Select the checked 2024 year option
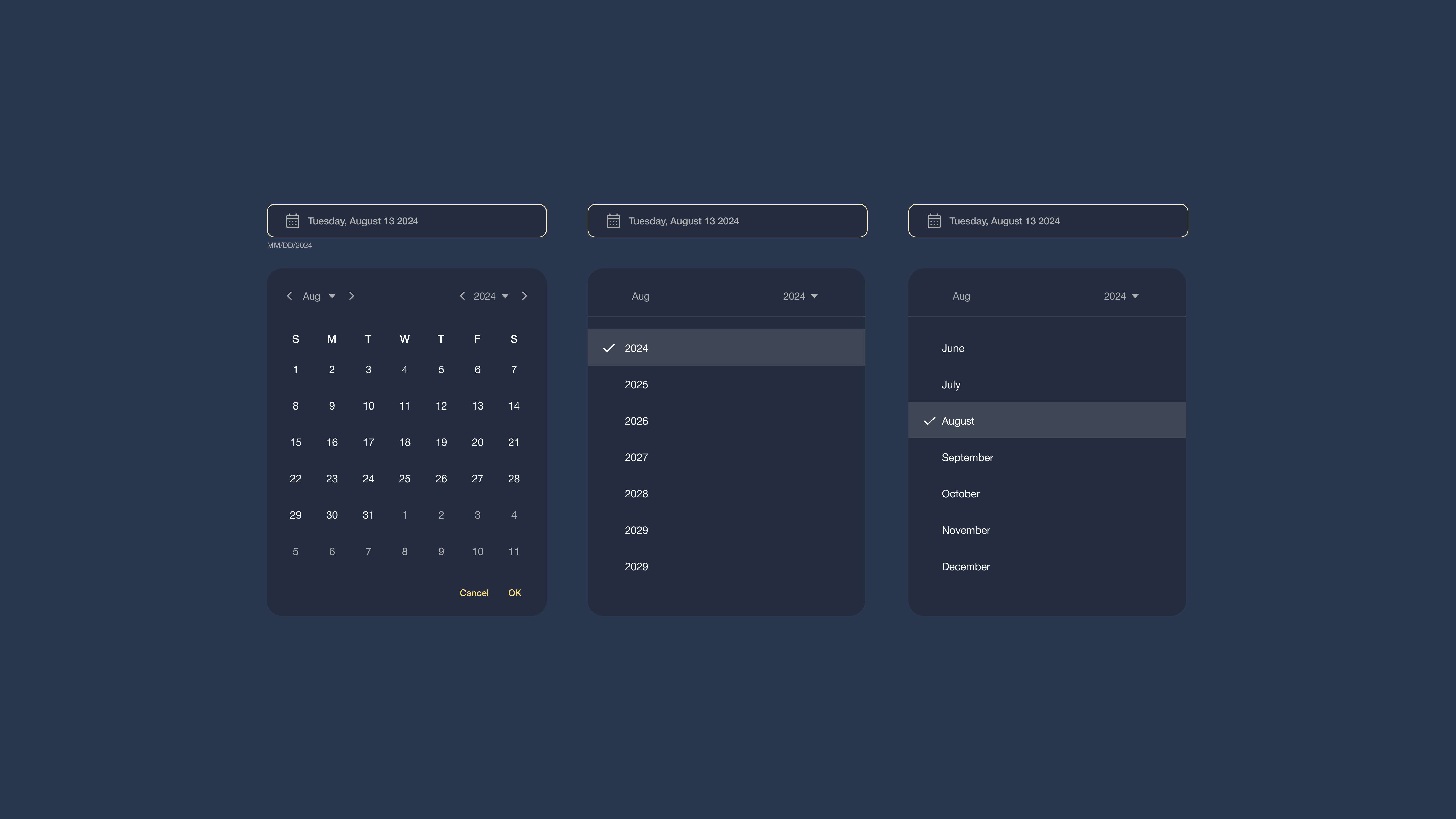The image size is (1456, 819). coord(726,348)
